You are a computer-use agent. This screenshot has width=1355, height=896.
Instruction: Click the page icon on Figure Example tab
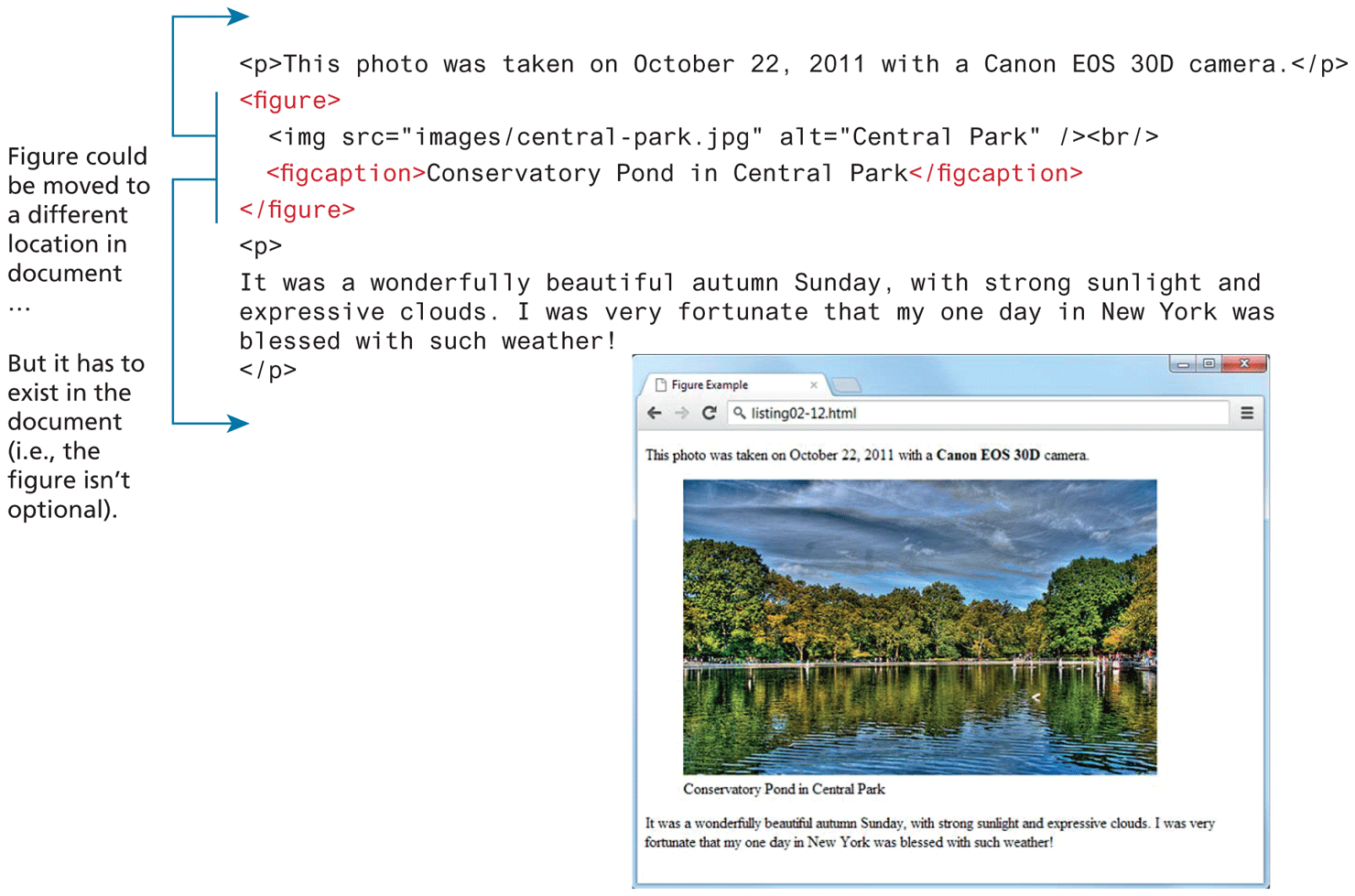click(660, 385)
